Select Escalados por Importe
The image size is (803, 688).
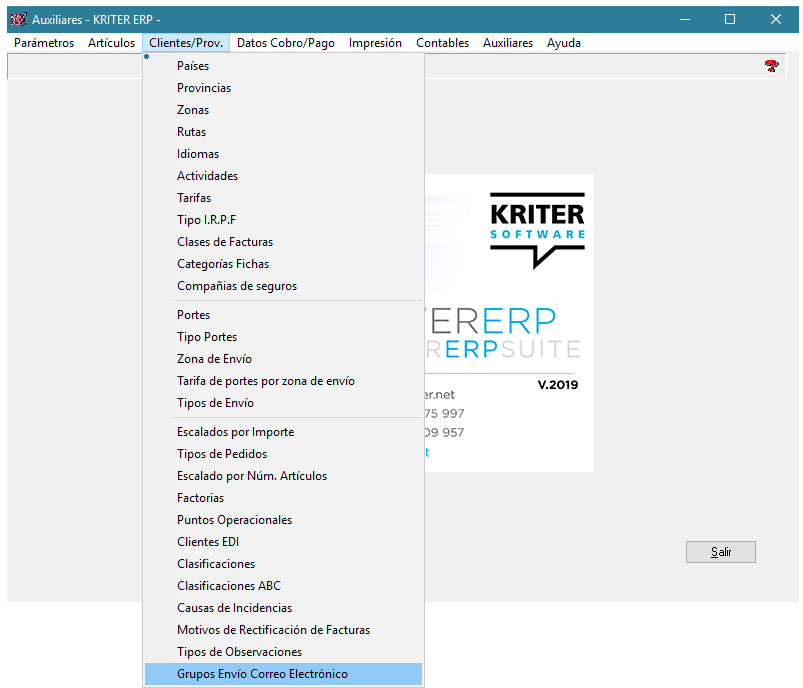(x=283, y=432)
